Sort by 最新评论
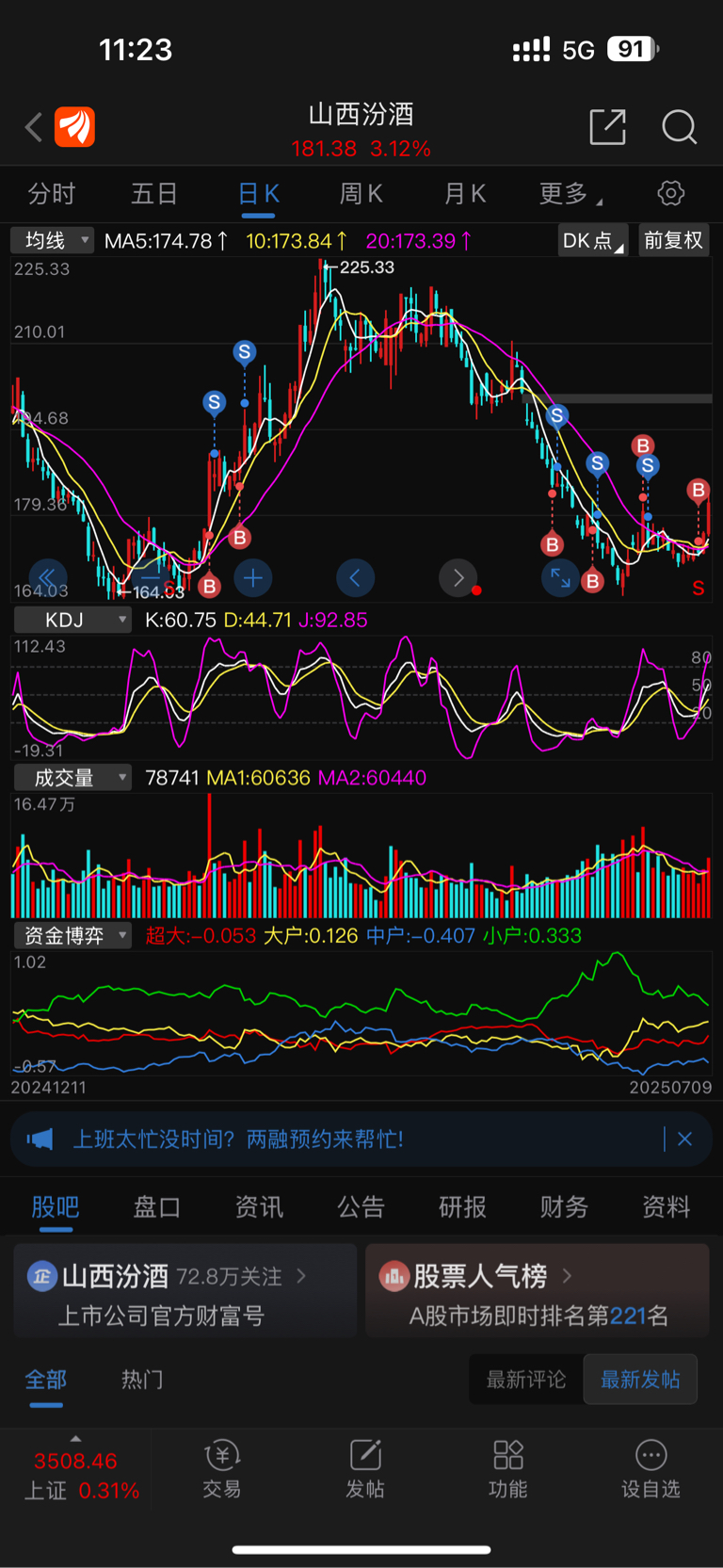The image size is (723, 1568). [526, 1380]
